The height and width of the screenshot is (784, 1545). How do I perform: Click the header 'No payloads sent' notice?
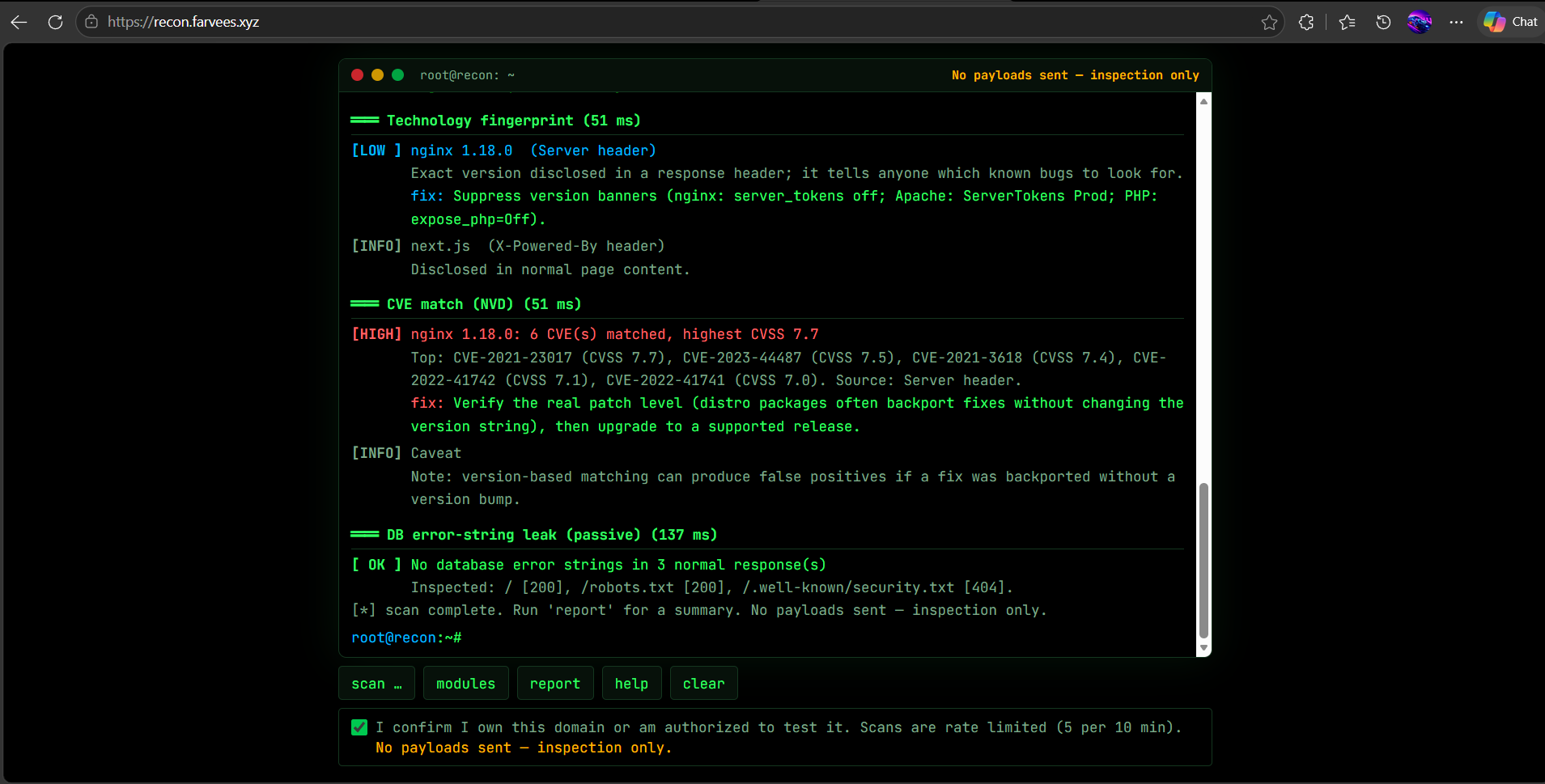1076,75
